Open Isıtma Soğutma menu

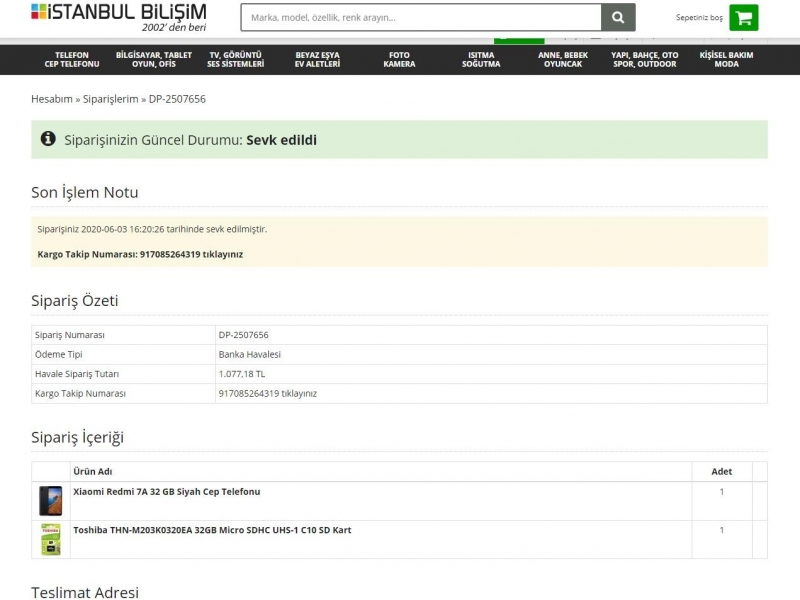pos(481,60)
